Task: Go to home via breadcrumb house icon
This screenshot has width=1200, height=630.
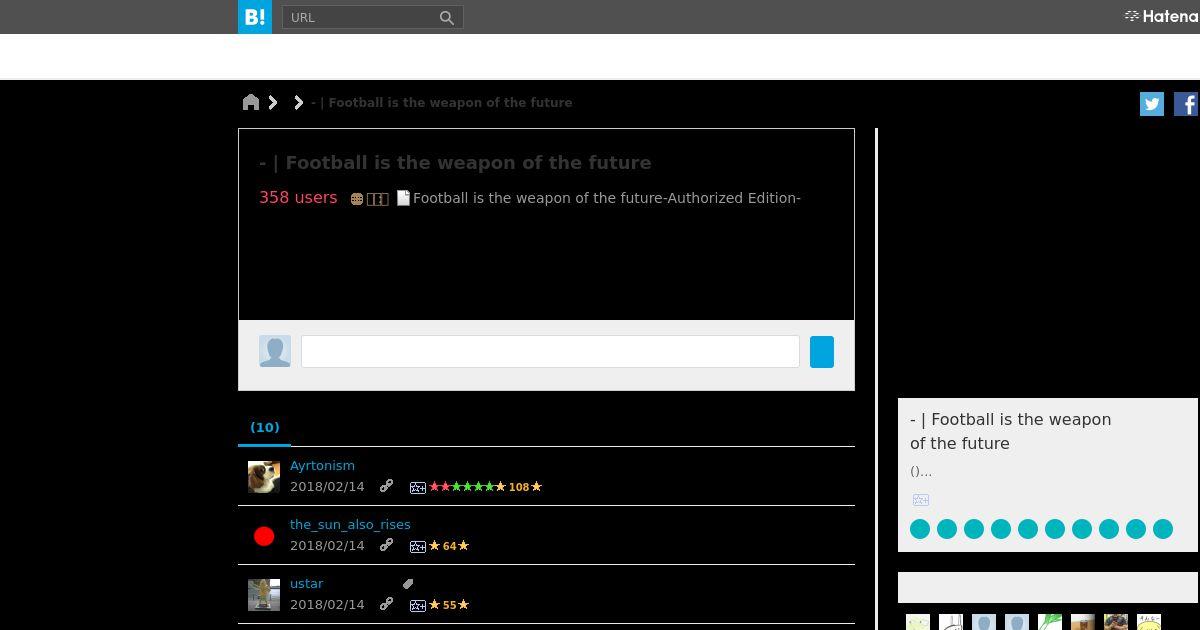Action: 251,102
